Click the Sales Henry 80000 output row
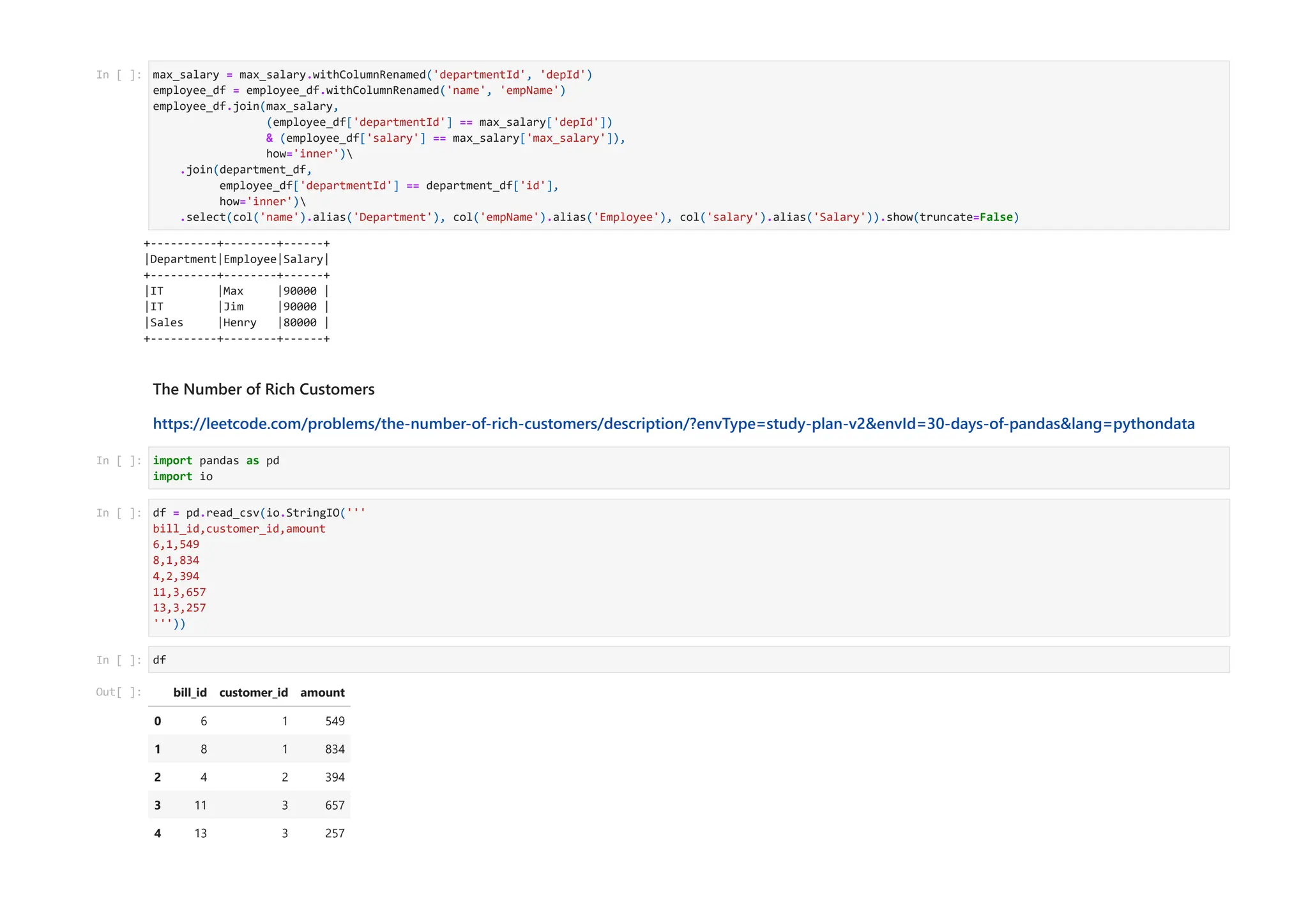The image size is (1308, 924). [237, 322]
